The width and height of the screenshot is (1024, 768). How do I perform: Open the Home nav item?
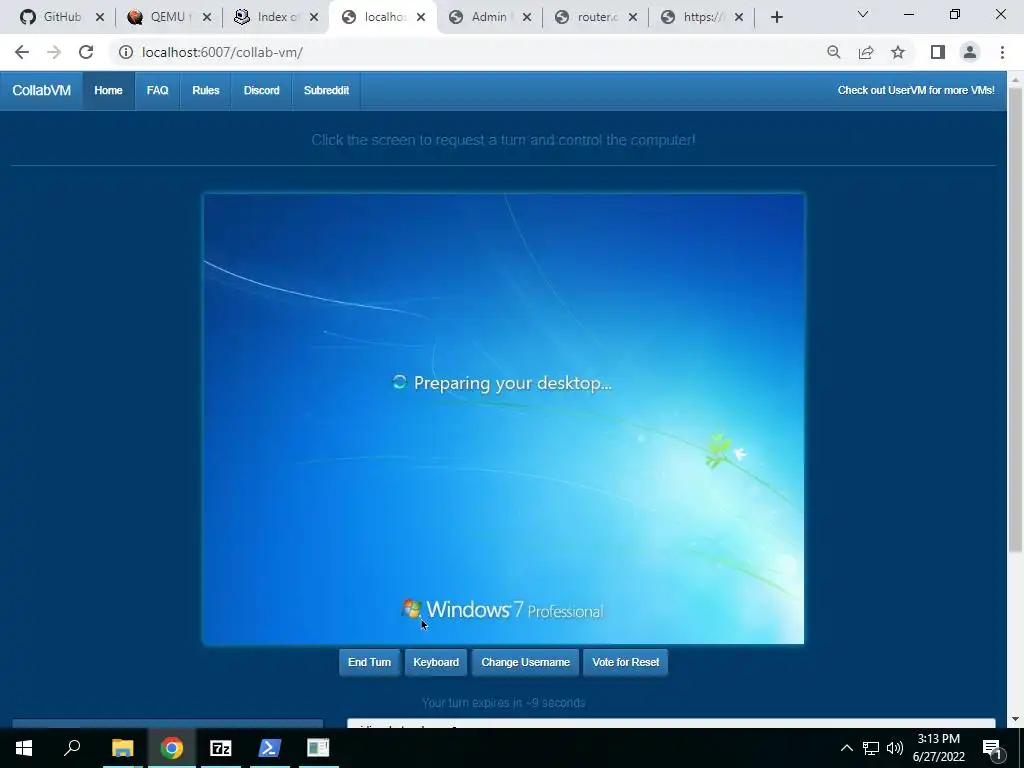pos(108,91)
